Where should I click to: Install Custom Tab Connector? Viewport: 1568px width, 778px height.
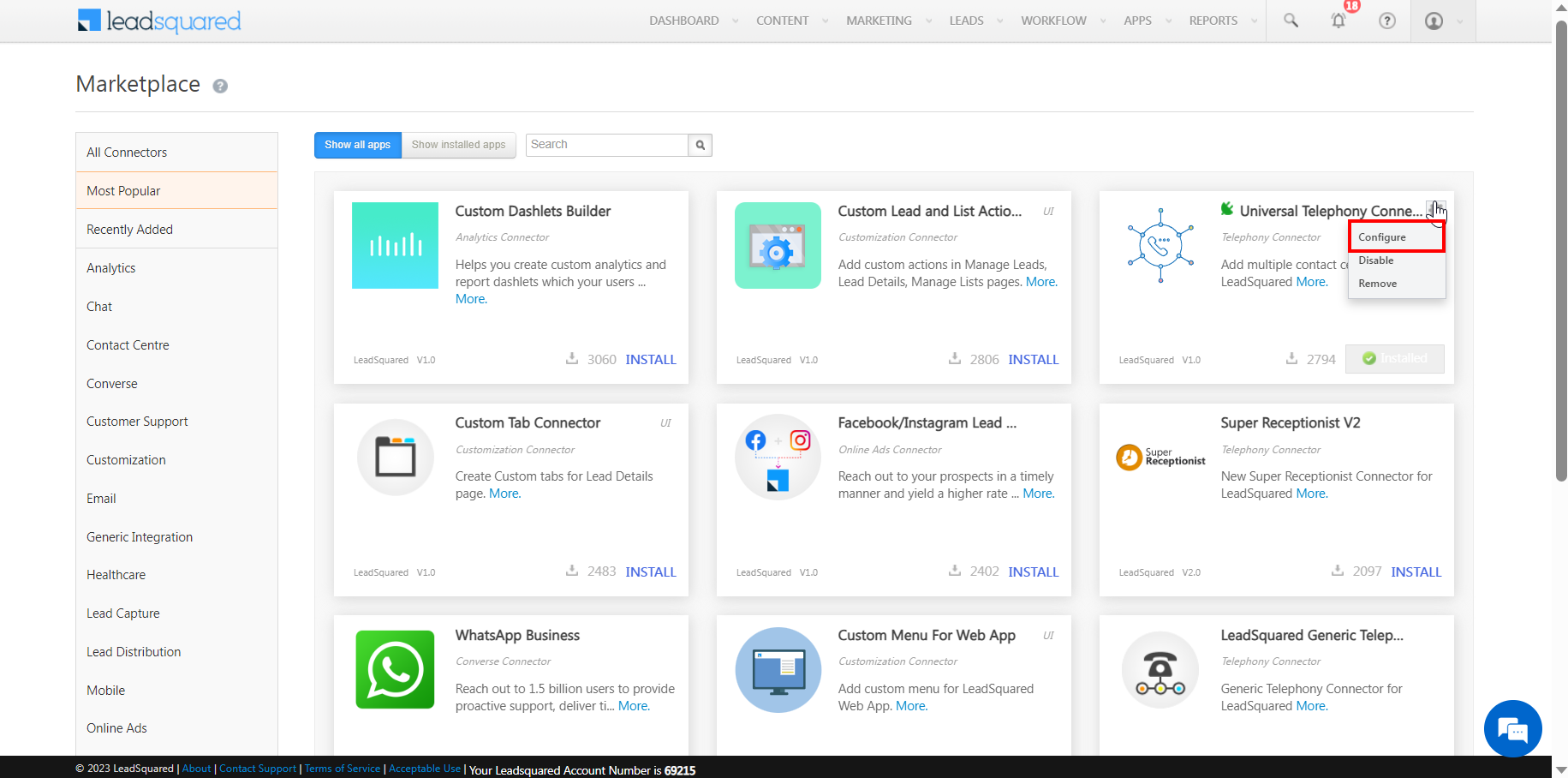click(651, 572)
